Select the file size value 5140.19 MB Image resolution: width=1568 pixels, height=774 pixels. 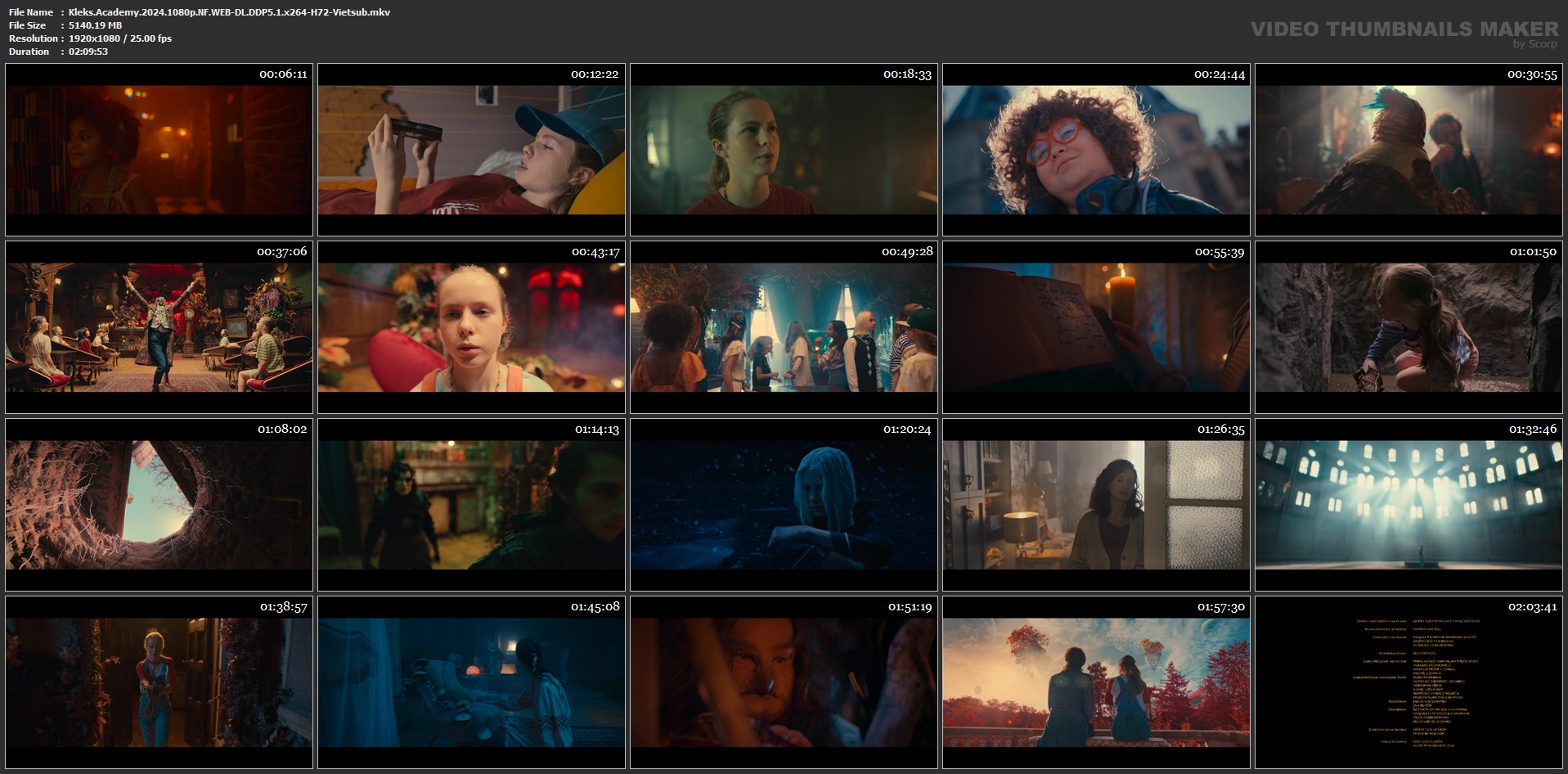pyautogui.click(x=95, y=25)
